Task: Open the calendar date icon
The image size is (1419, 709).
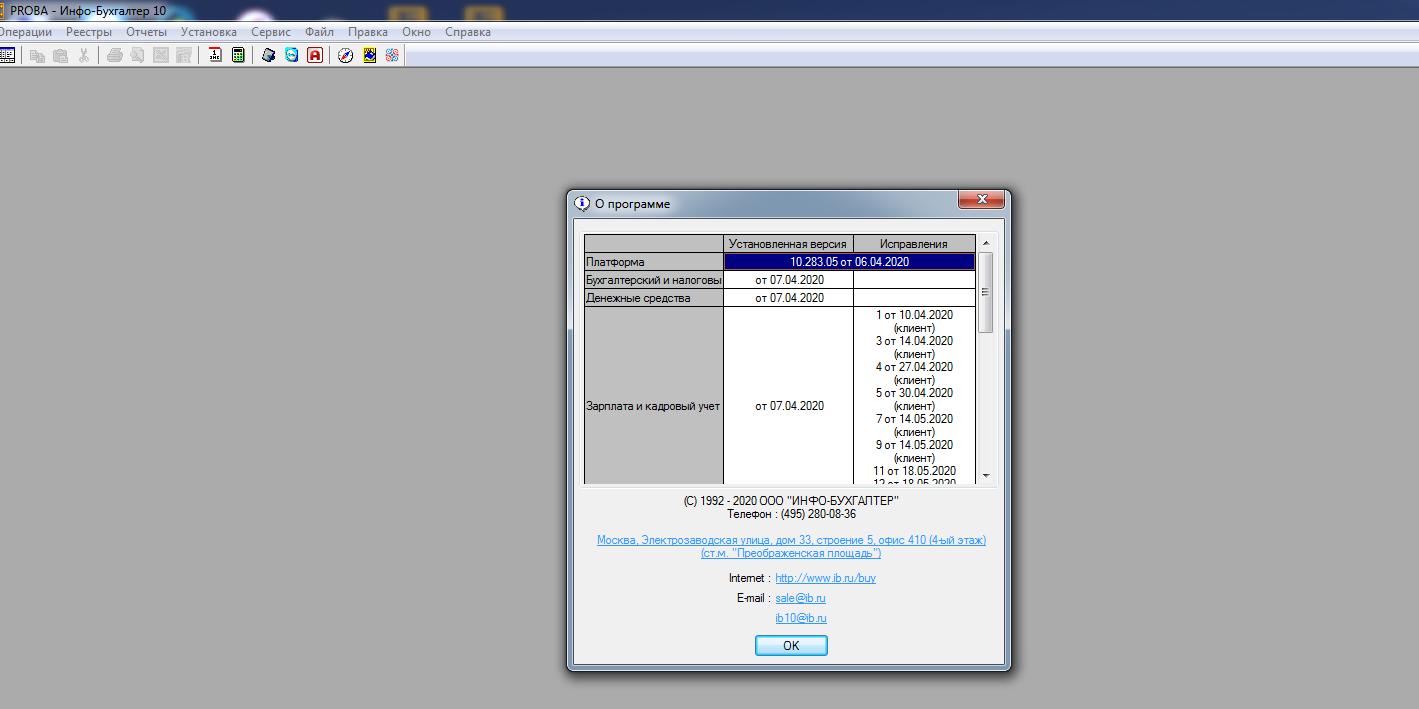Action: [215, 56]
